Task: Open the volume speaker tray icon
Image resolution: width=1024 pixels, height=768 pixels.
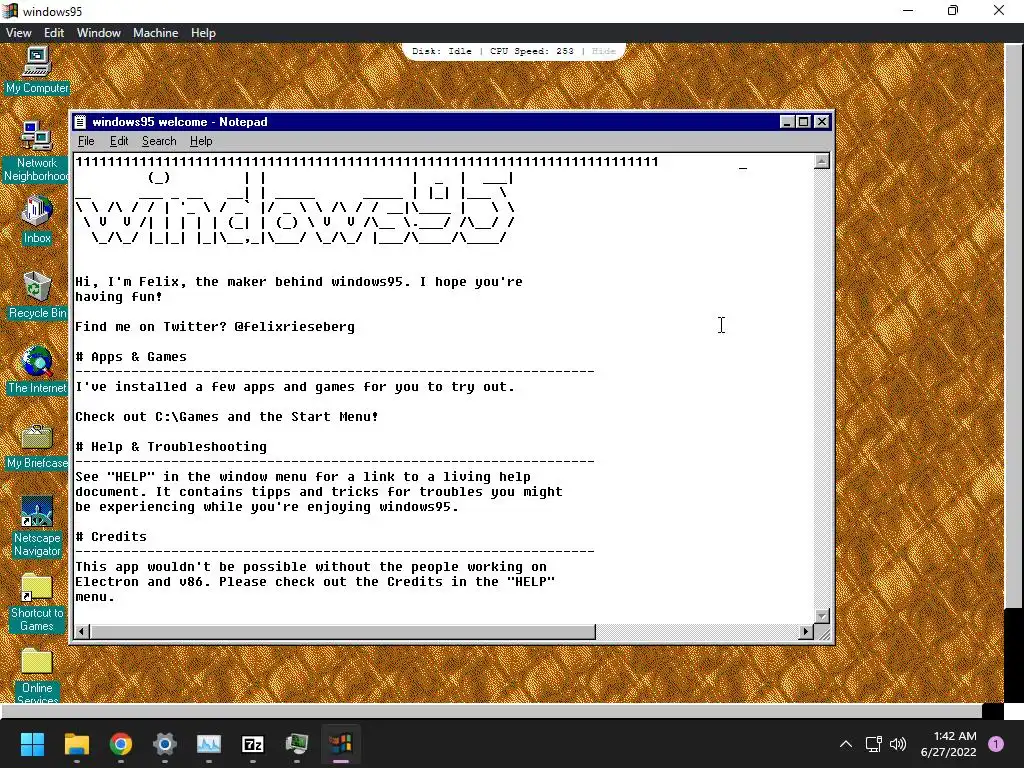Action: 898,744
